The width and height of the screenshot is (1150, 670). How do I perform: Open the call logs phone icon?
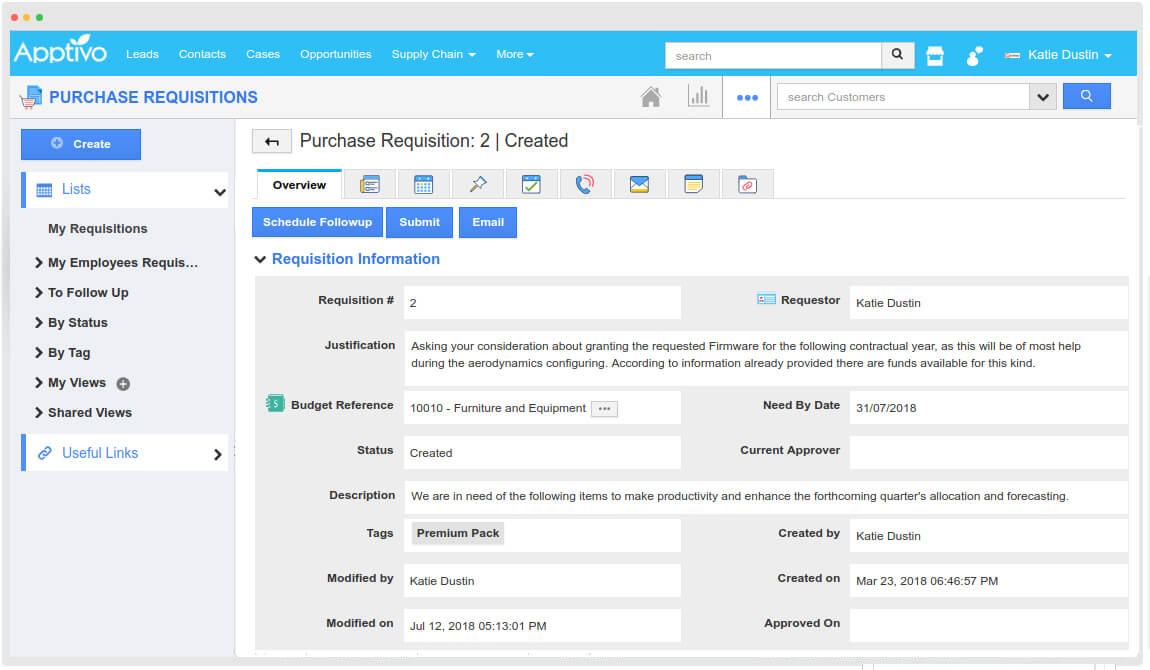pos(585,185)
